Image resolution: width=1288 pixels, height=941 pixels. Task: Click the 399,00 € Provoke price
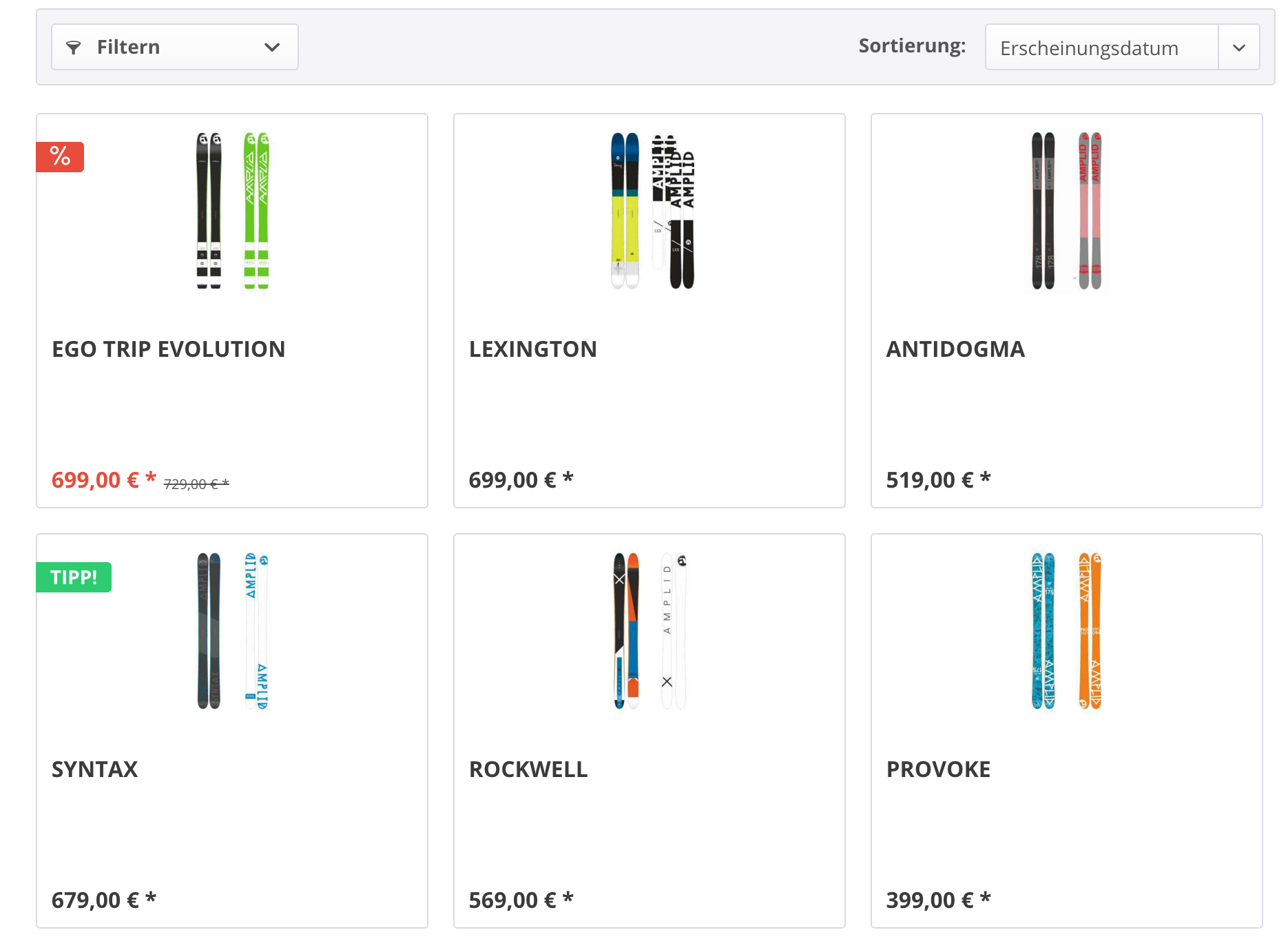938,900
